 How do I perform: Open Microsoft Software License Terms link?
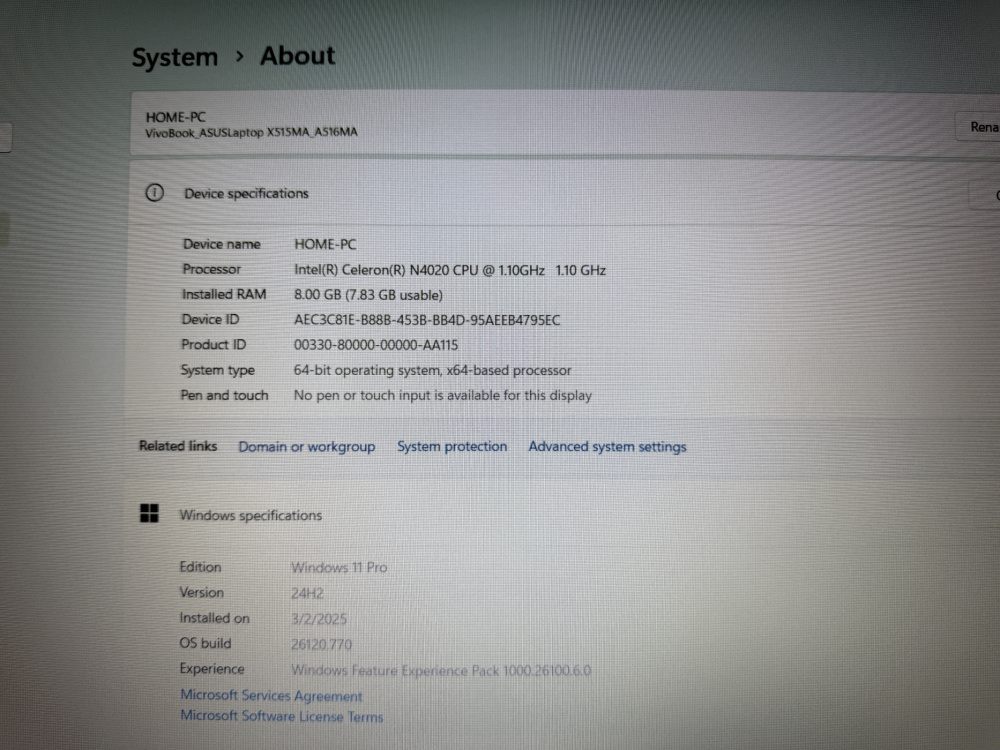pos(281,716)
